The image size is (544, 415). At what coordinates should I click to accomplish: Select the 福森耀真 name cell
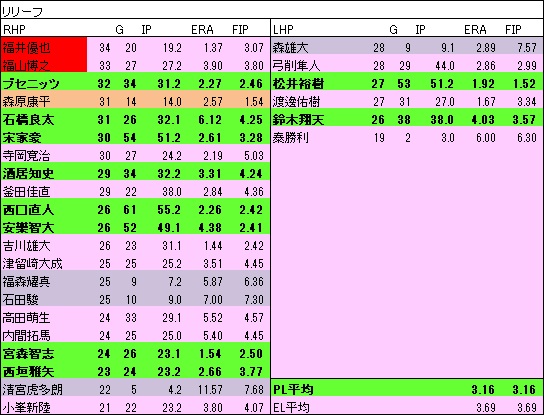[x=26, y=282]
